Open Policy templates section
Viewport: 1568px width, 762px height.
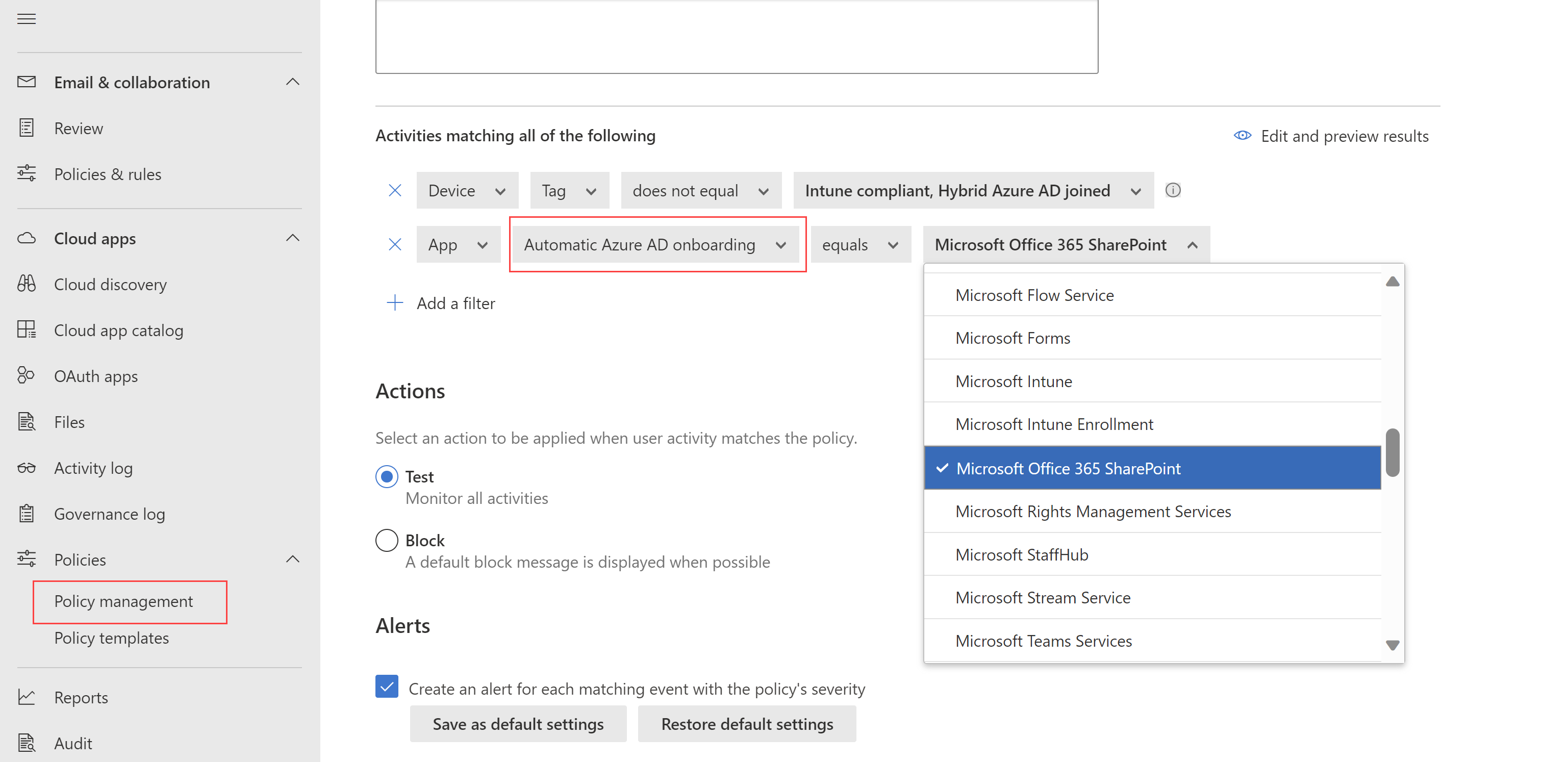click(x=112, y=637)
